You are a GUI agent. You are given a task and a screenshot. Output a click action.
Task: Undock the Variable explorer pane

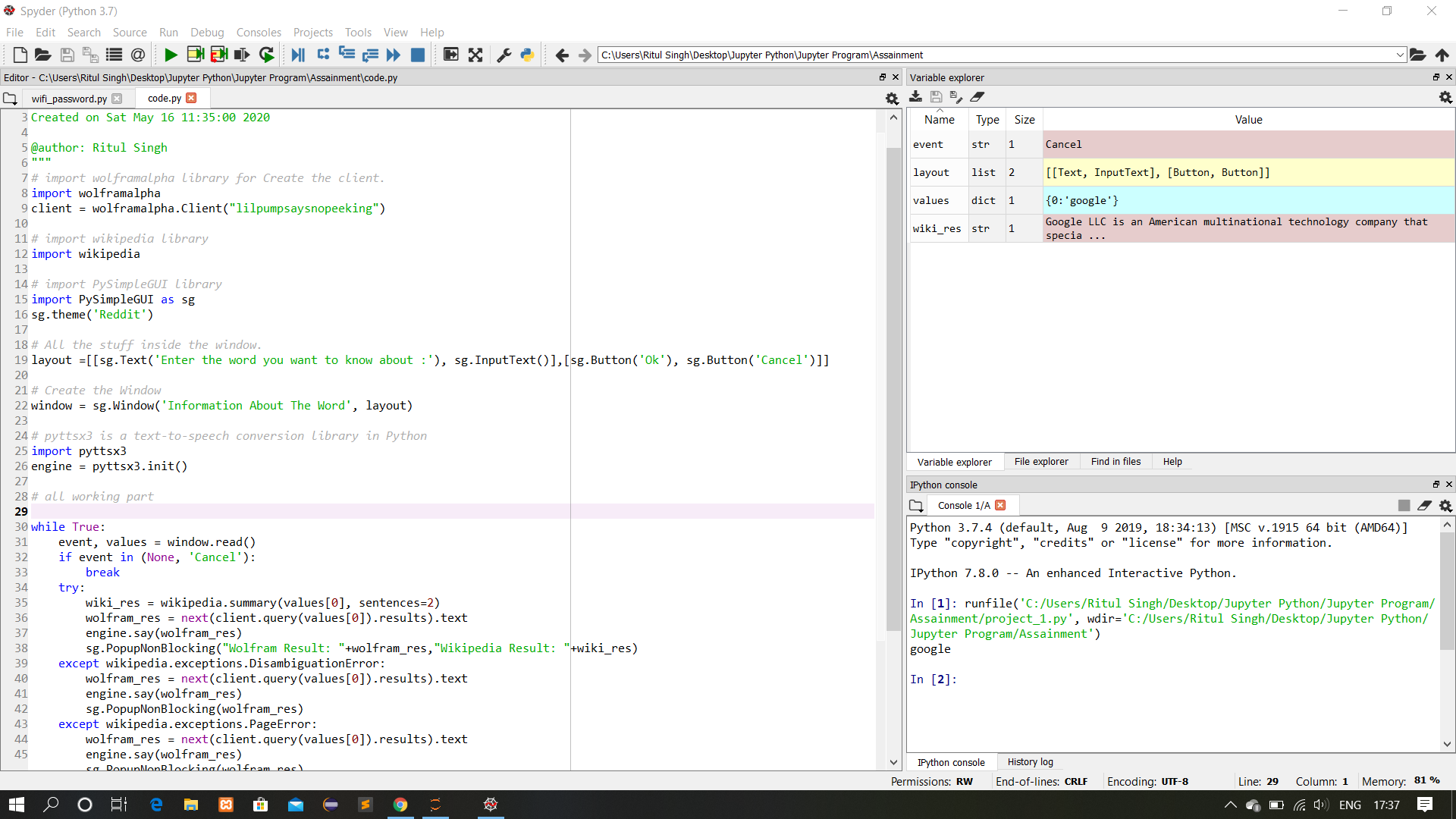click(x=1436, y=77)
